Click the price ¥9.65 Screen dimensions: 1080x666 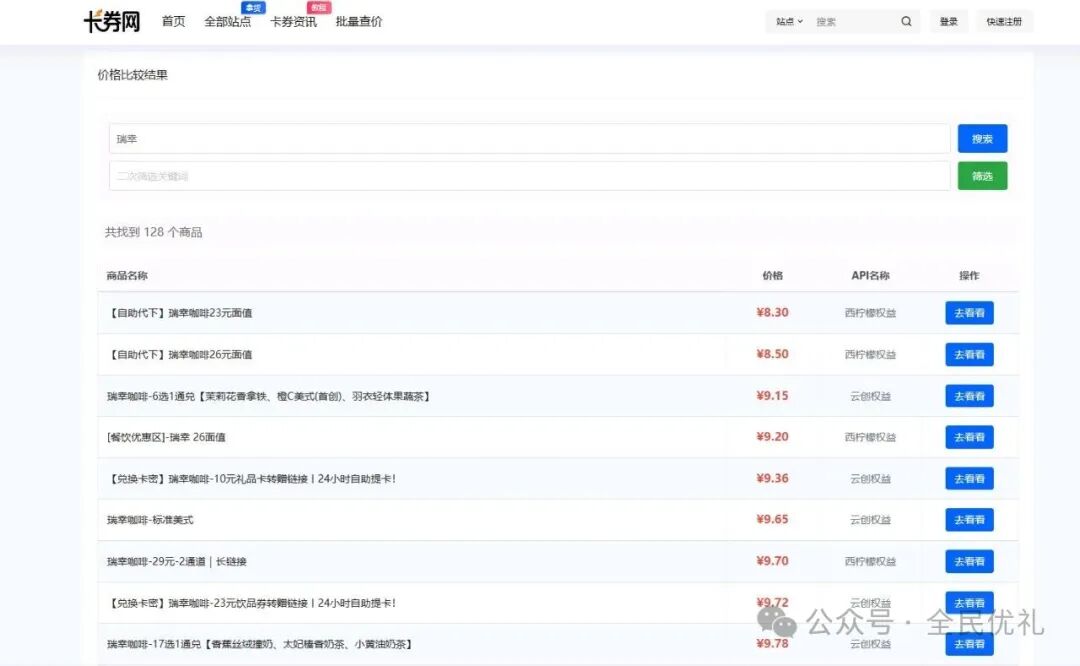click(x=772, y=519)
